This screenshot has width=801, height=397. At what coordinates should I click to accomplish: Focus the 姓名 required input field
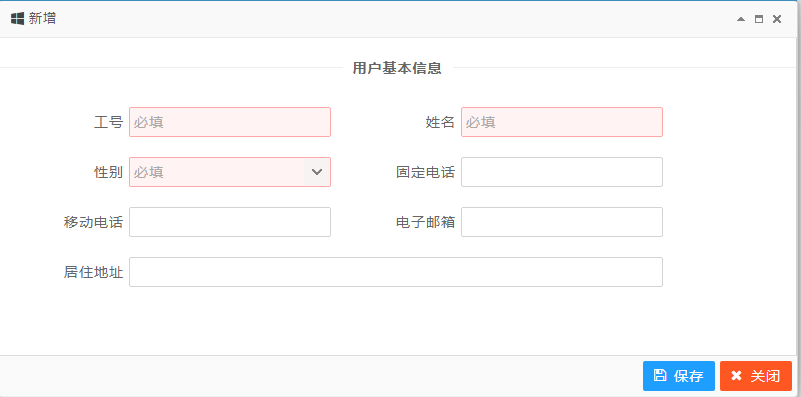[562, 122]
